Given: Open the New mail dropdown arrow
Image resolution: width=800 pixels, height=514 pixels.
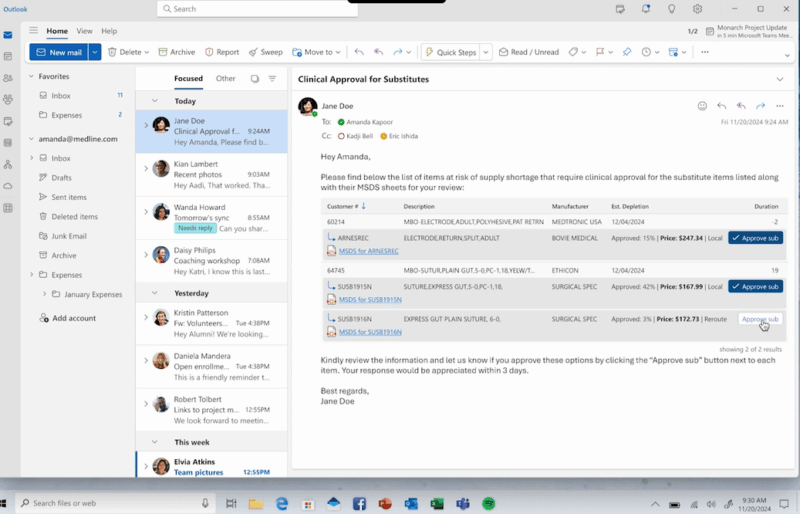Looking at the screenshot, I should click(95, 52).
